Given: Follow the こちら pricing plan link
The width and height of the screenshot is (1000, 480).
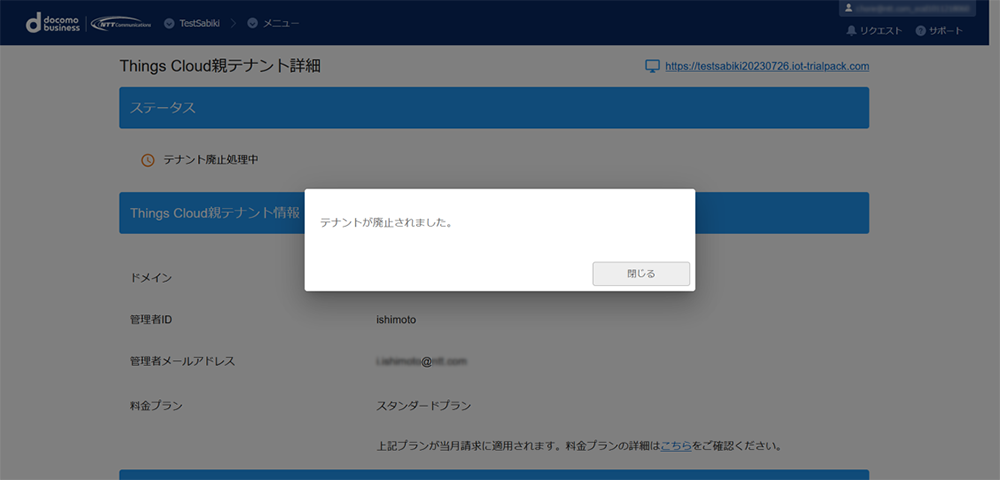Looking at the screenshot, I should (676, 446).
